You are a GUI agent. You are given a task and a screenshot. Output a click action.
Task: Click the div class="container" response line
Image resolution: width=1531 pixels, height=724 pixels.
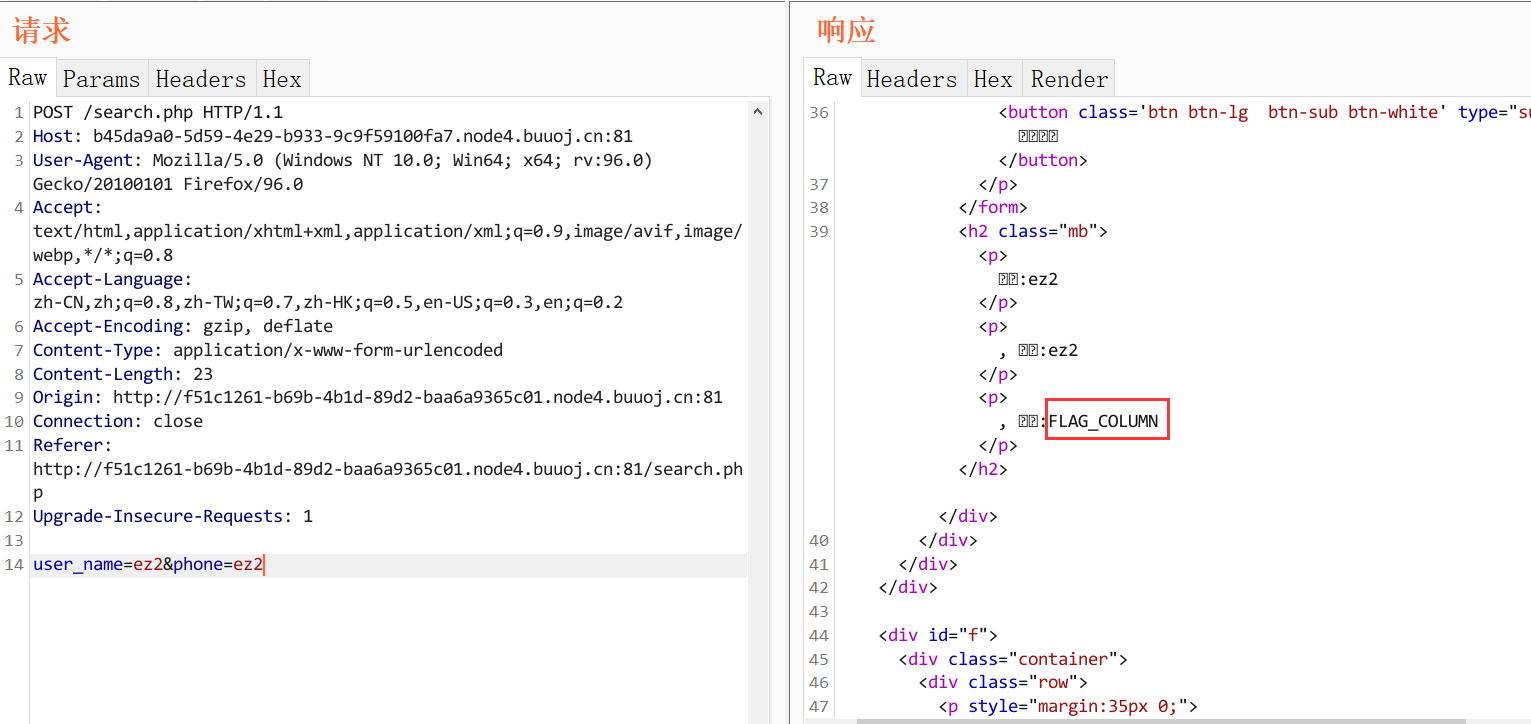[1013, 659]
